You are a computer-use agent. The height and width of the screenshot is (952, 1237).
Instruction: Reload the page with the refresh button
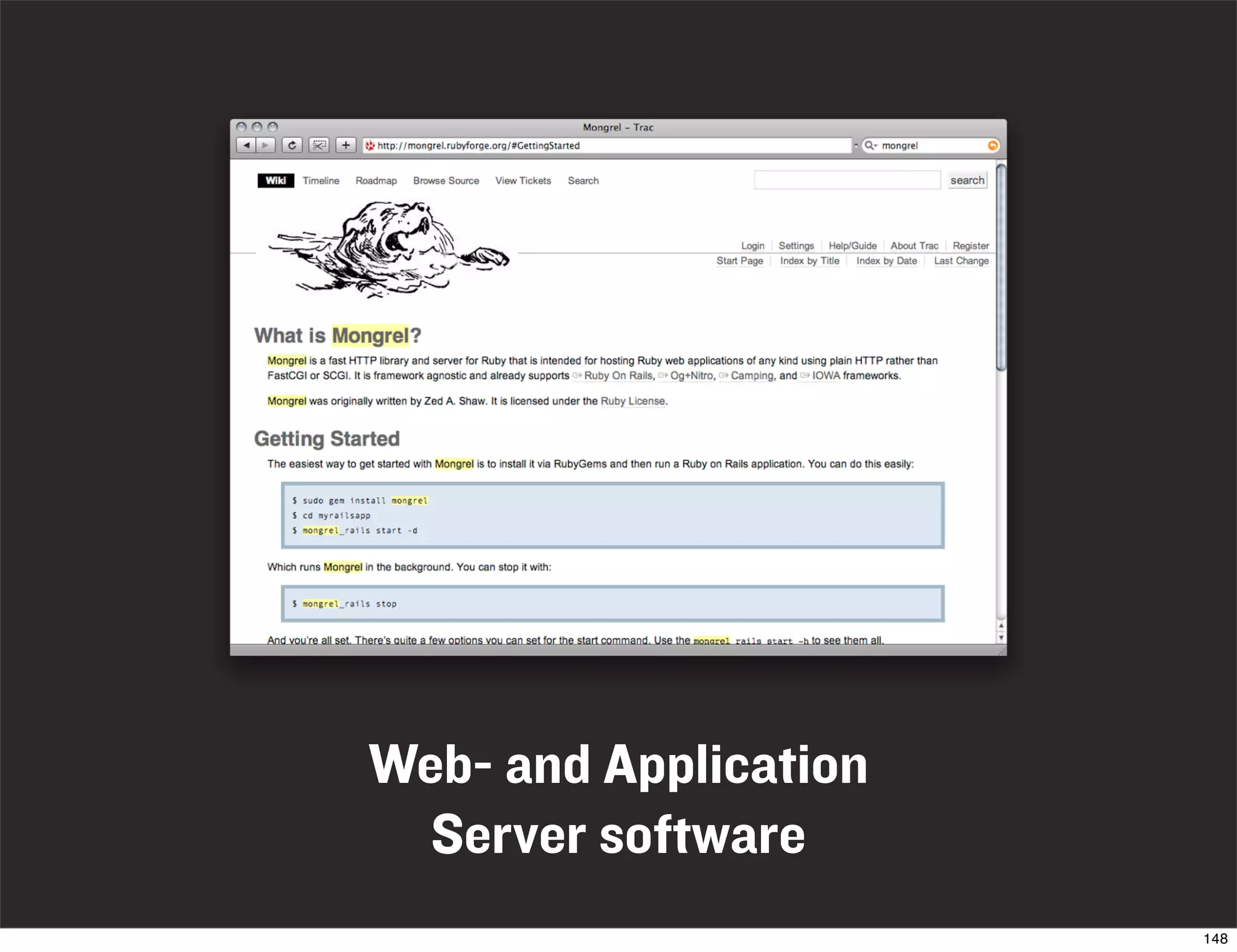coord(292,145)
